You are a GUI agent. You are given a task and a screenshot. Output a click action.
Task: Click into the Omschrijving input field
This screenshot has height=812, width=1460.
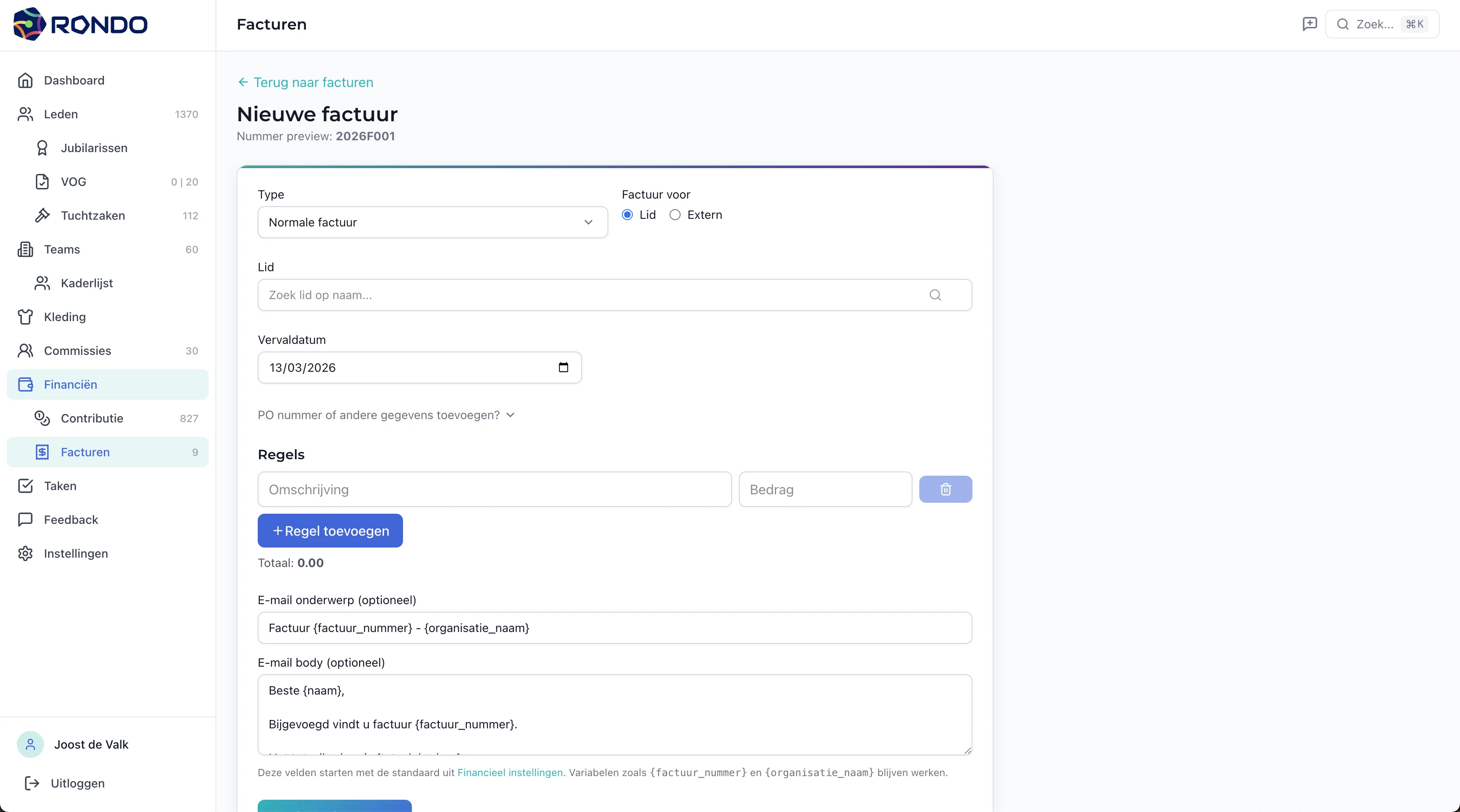coord(494,489)
